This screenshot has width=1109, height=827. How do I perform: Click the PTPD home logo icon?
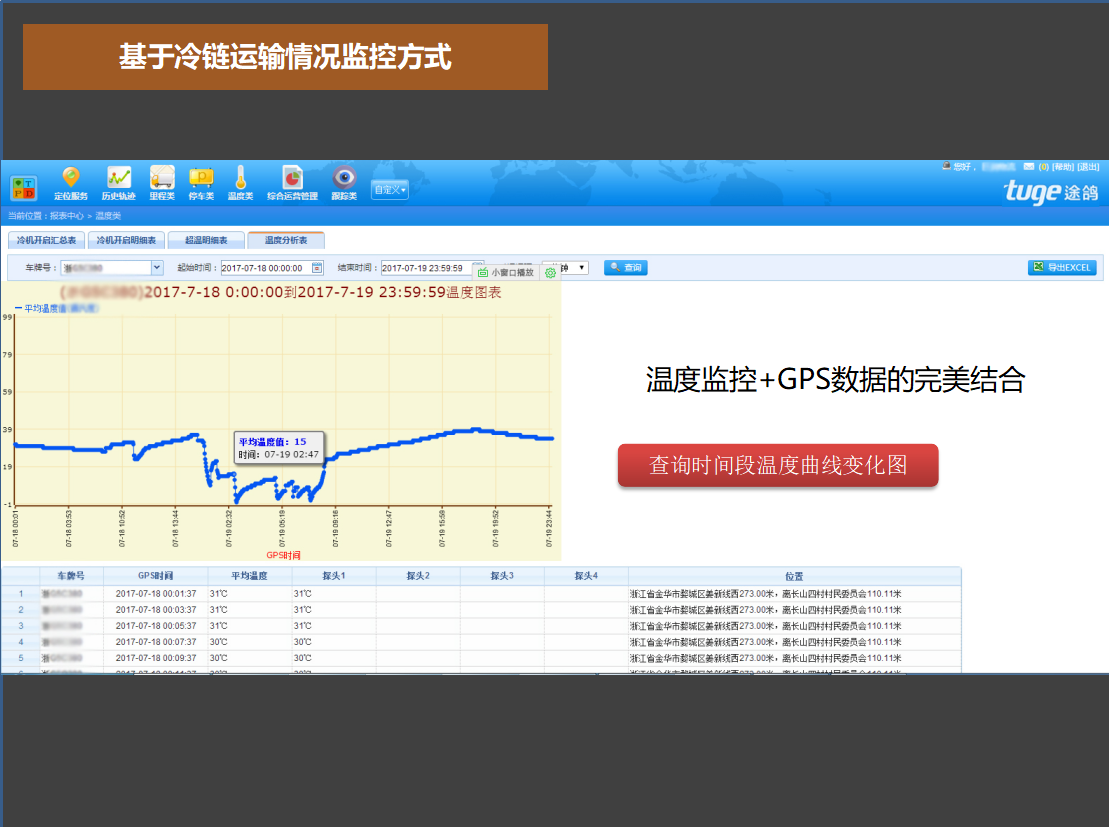pos(23,187)
